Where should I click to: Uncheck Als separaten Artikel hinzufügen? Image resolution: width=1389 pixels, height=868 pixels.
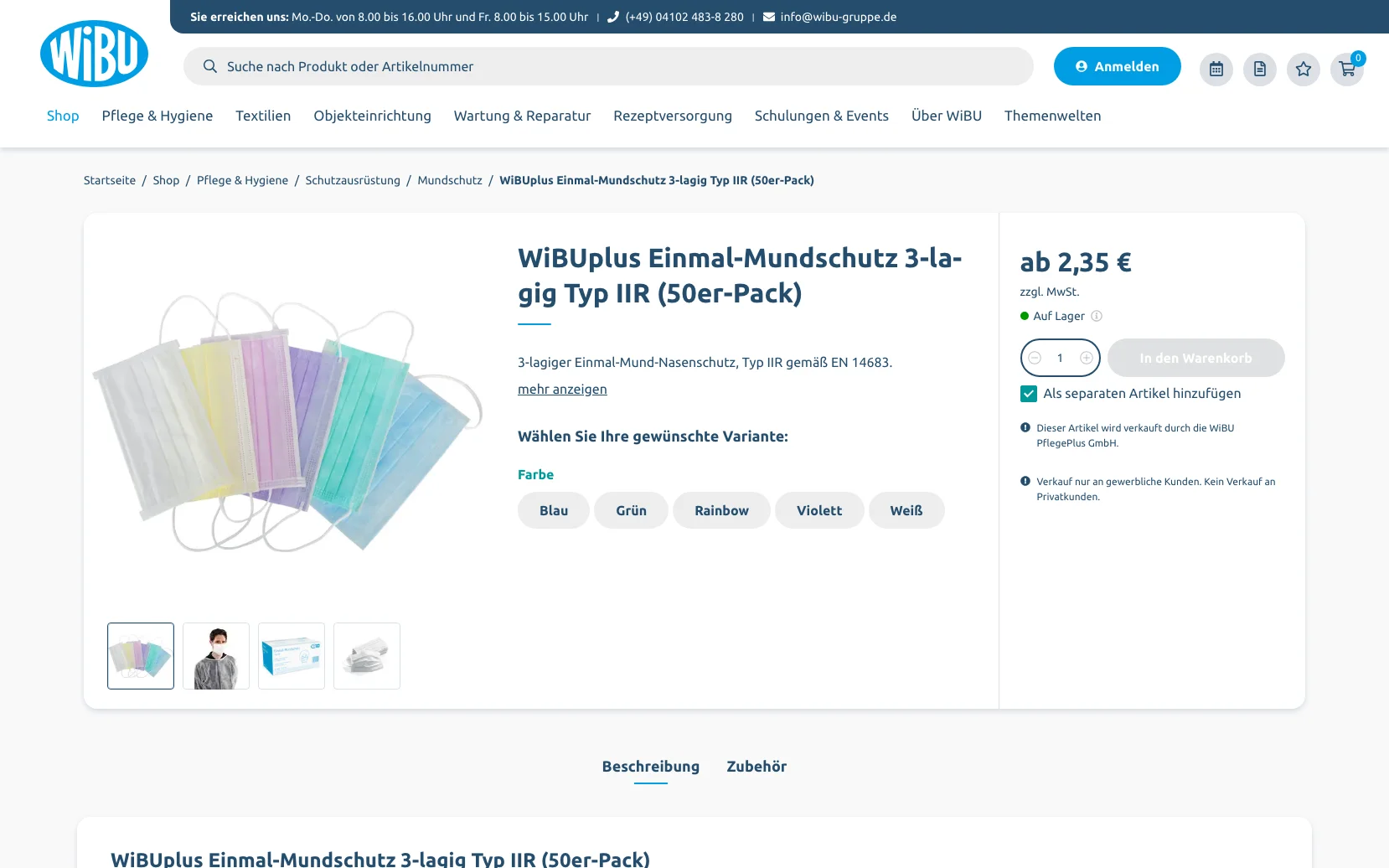click(1029, 394)
